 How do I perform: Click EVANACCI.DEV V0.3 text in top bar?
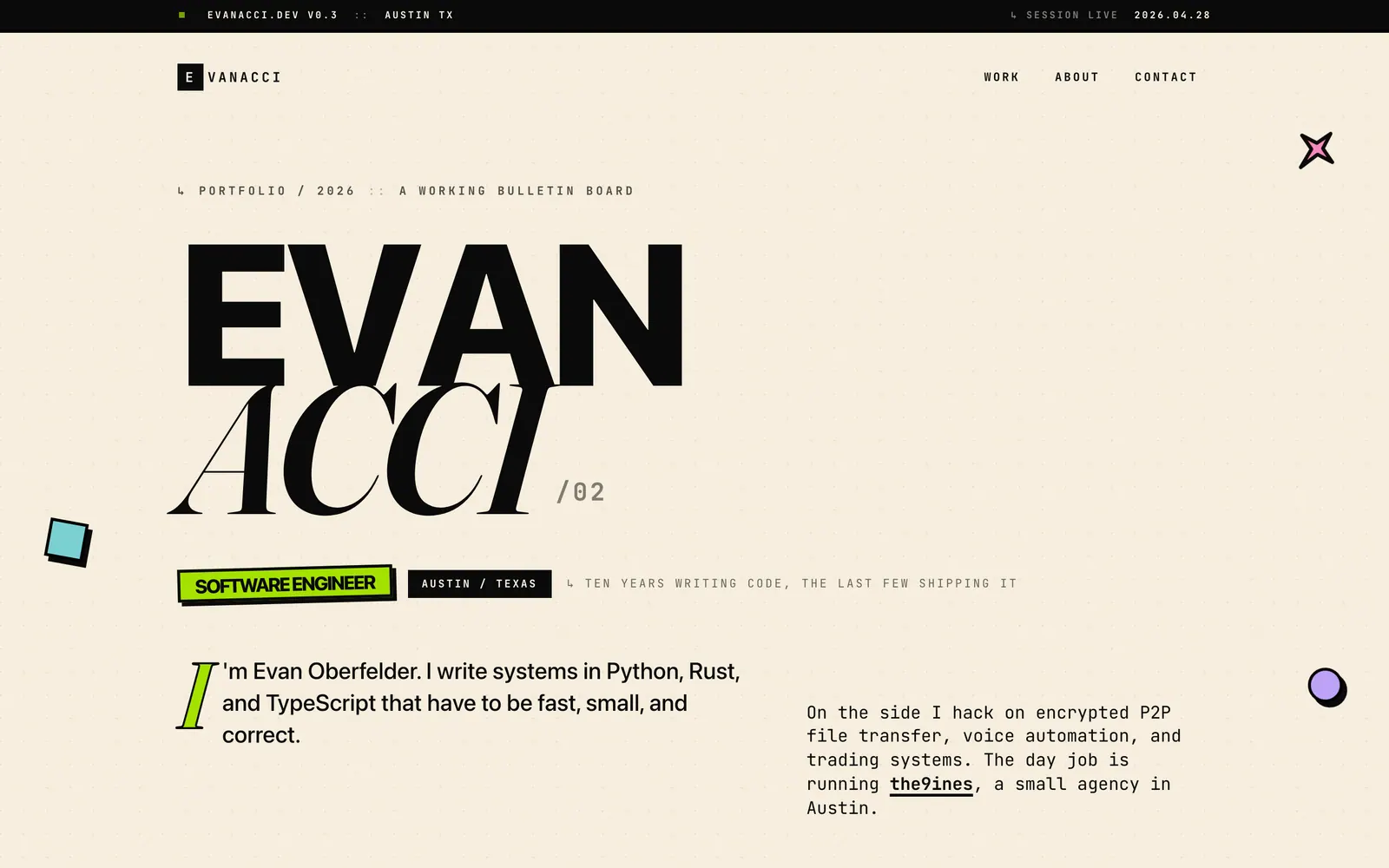[x=272, y=15]
